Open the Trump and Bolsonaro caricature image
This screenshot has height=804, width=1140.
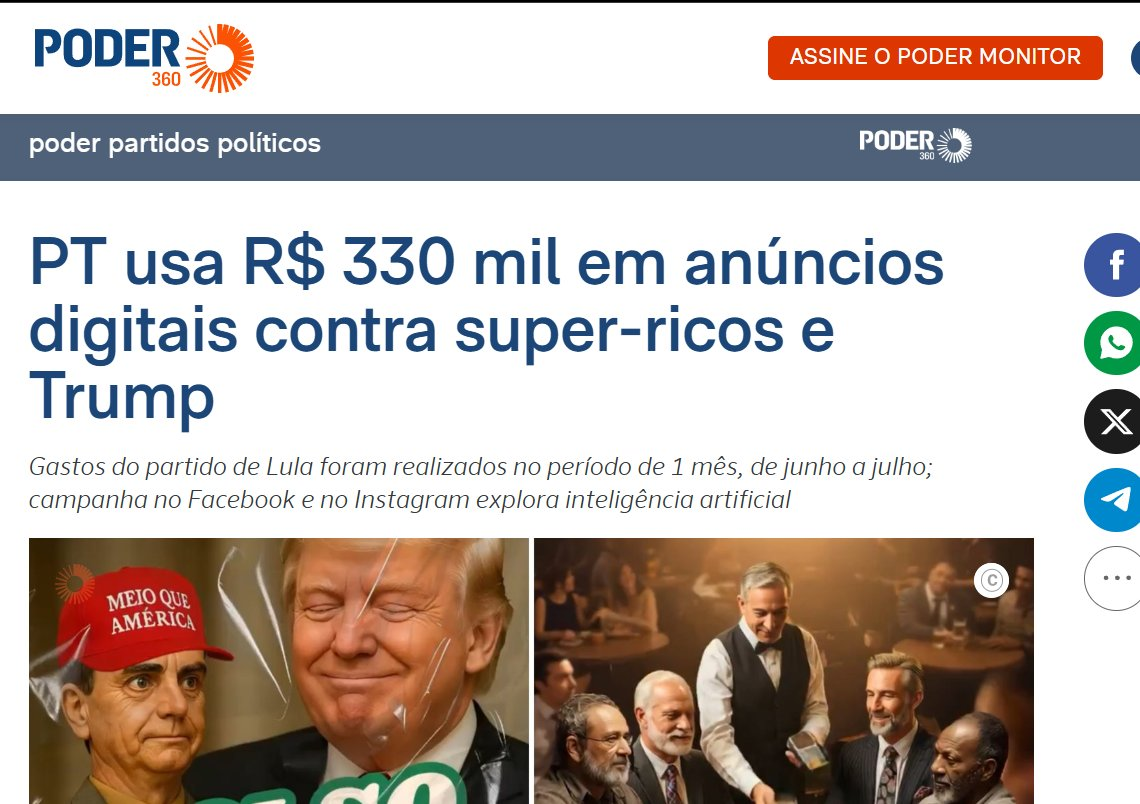coord(278,671)
